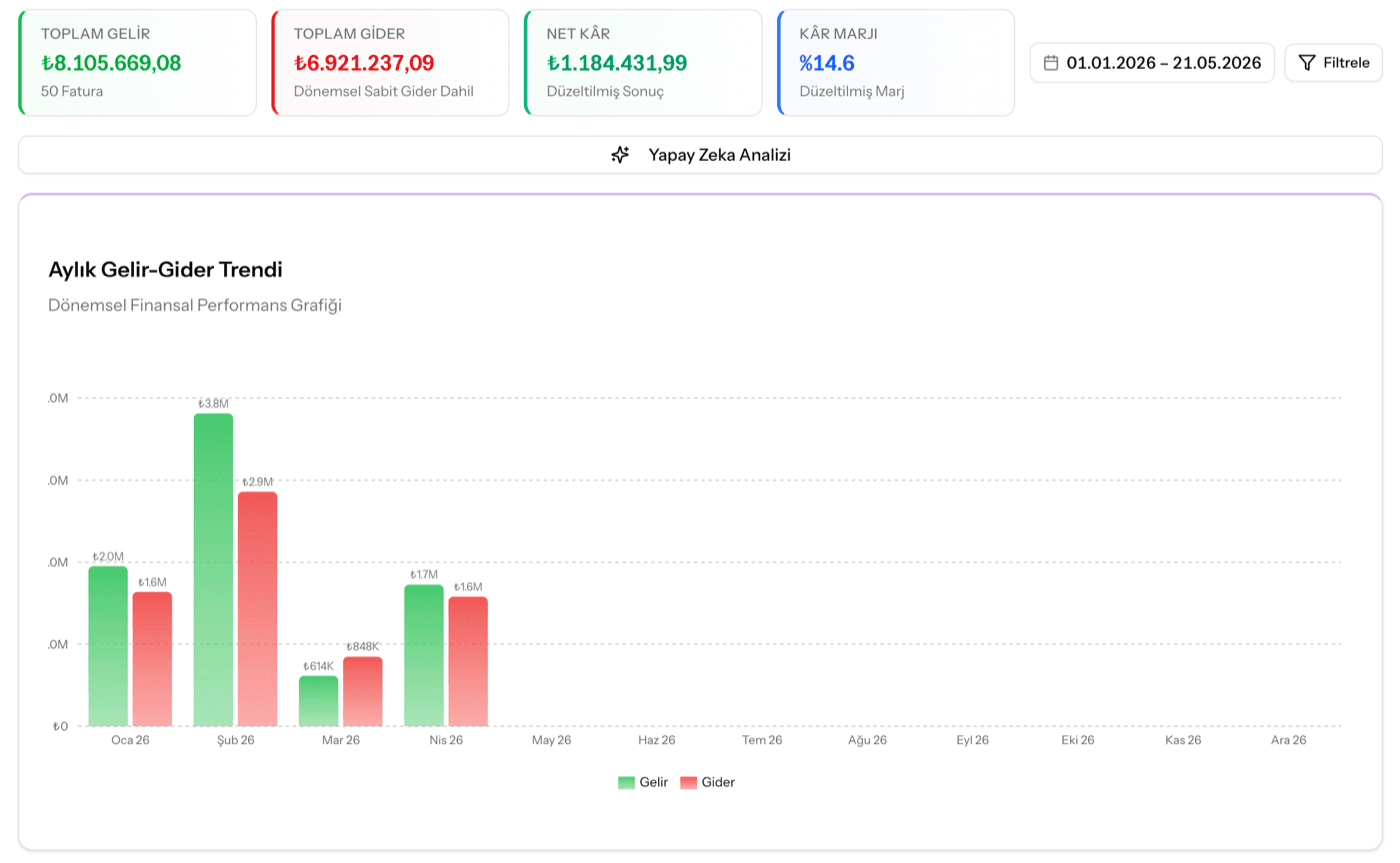This screenshot has height=863, width=1400.
Task: Click the ₺8.105.669,08 total income value
Action: click(x=111, y=63)
